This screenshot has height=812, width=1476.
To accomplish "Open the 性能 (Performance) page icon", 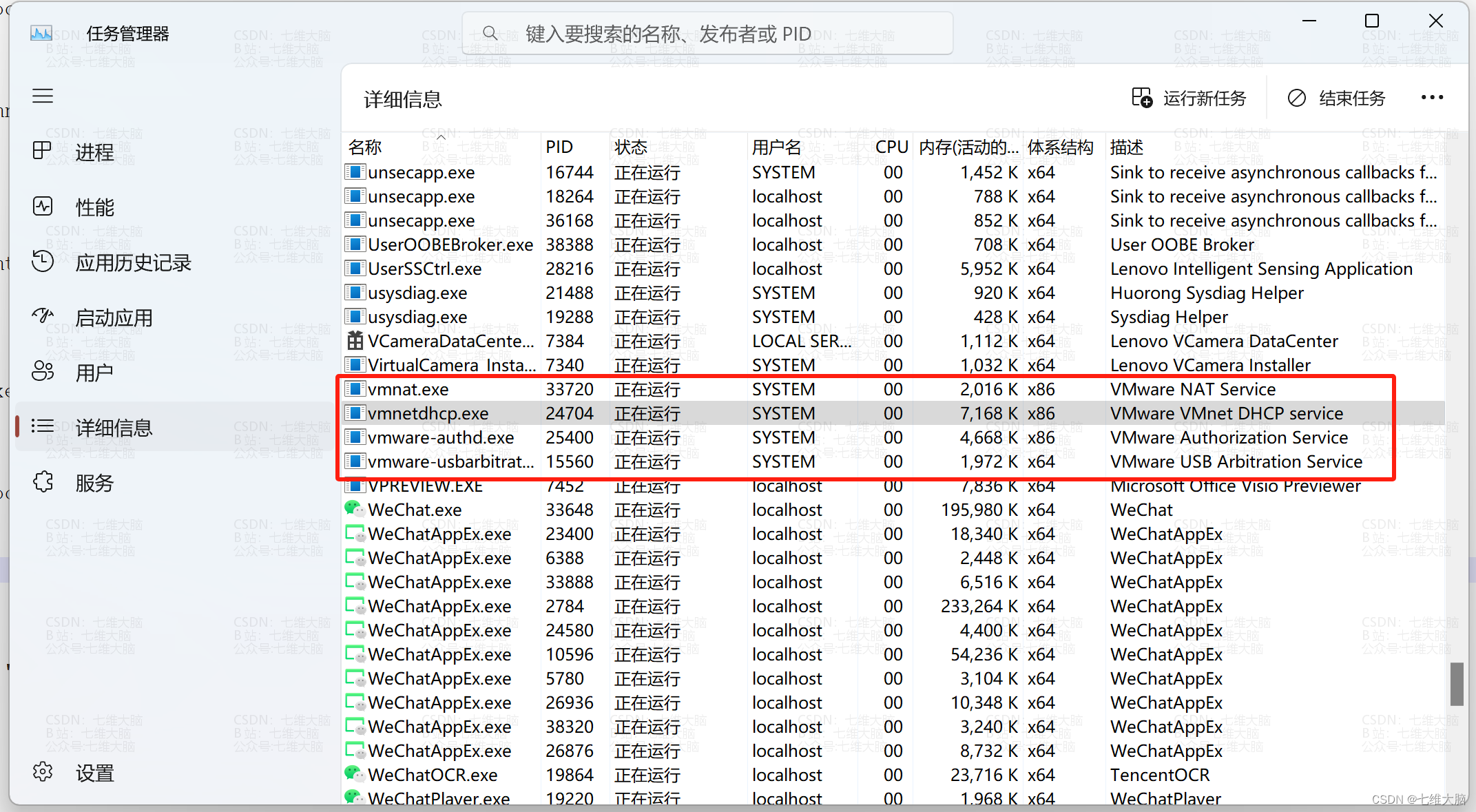I will pos(43,207).
